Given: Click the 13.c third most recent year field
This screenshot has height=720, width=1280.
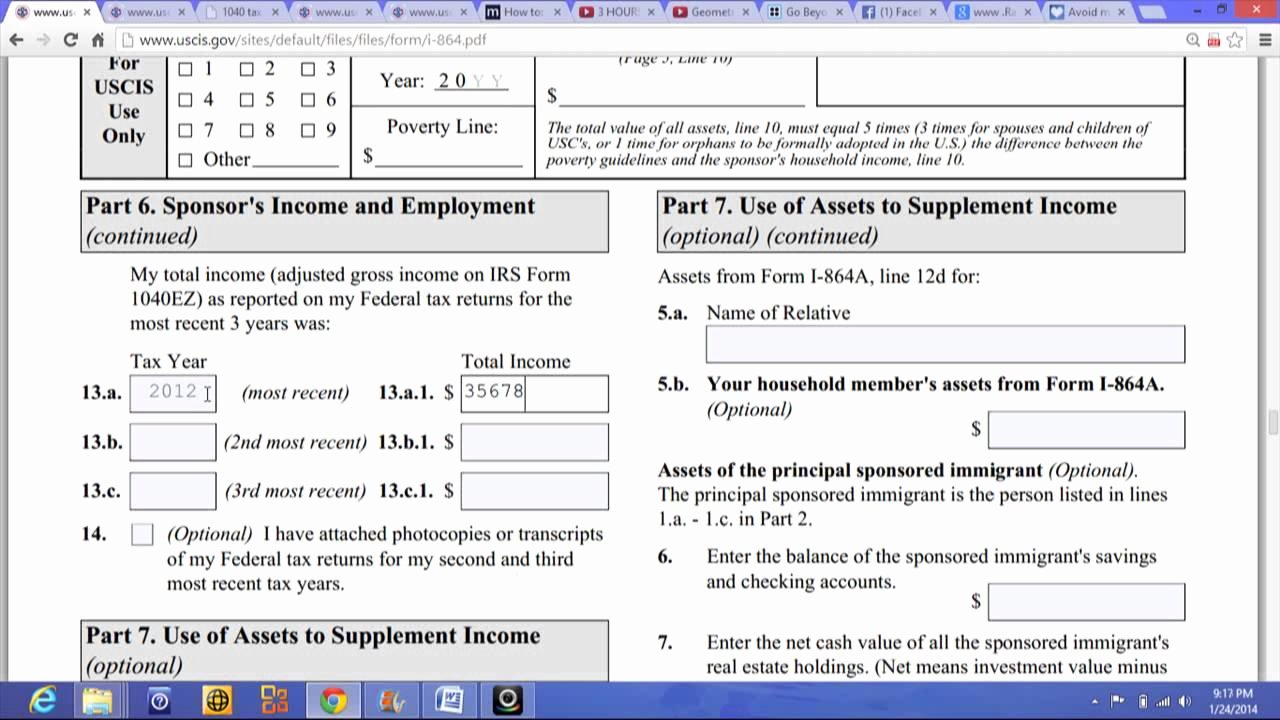Looking at the screenshot, I should point(173,491).
